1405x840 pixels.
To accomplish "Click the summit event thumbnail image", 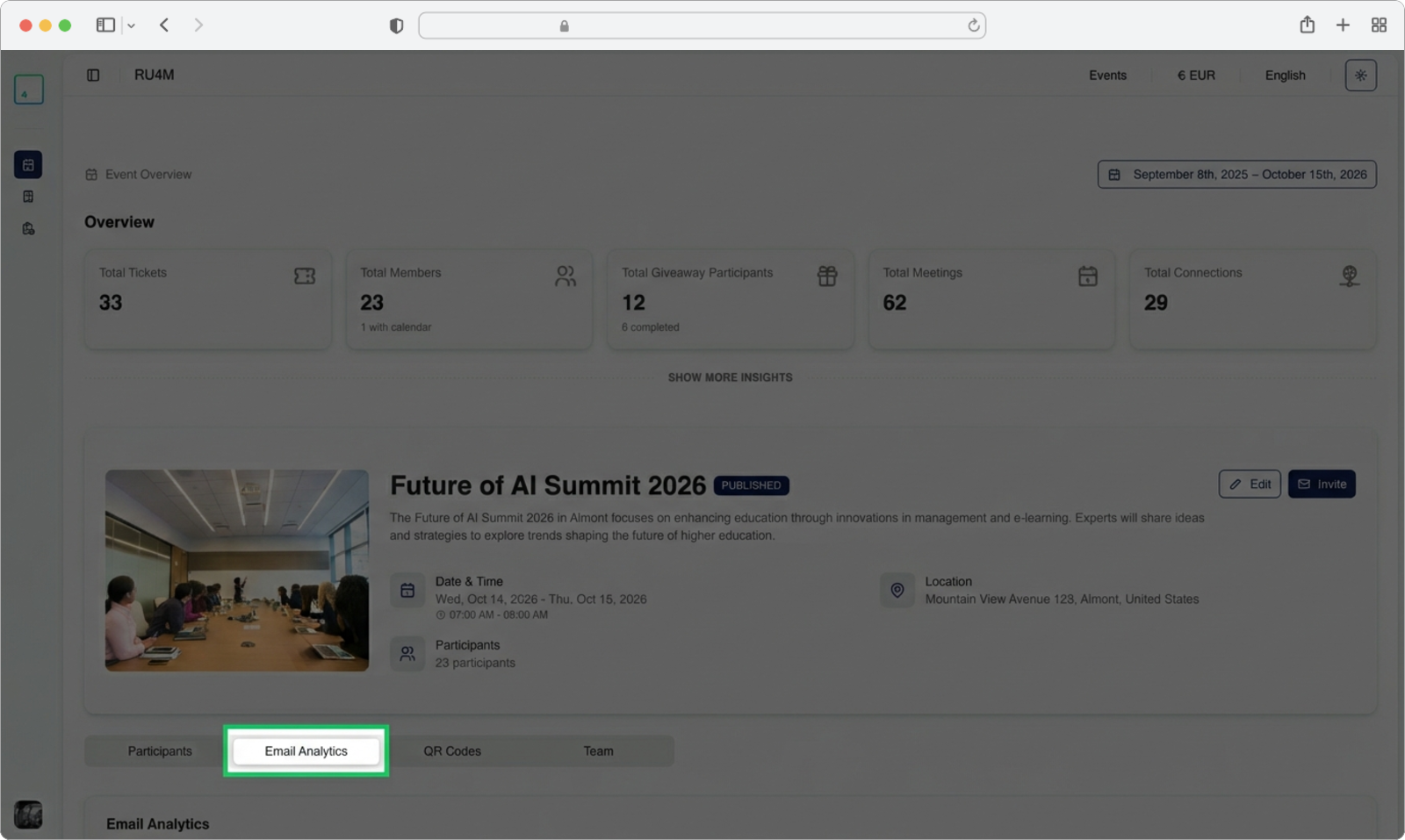I will pos(237,571).
